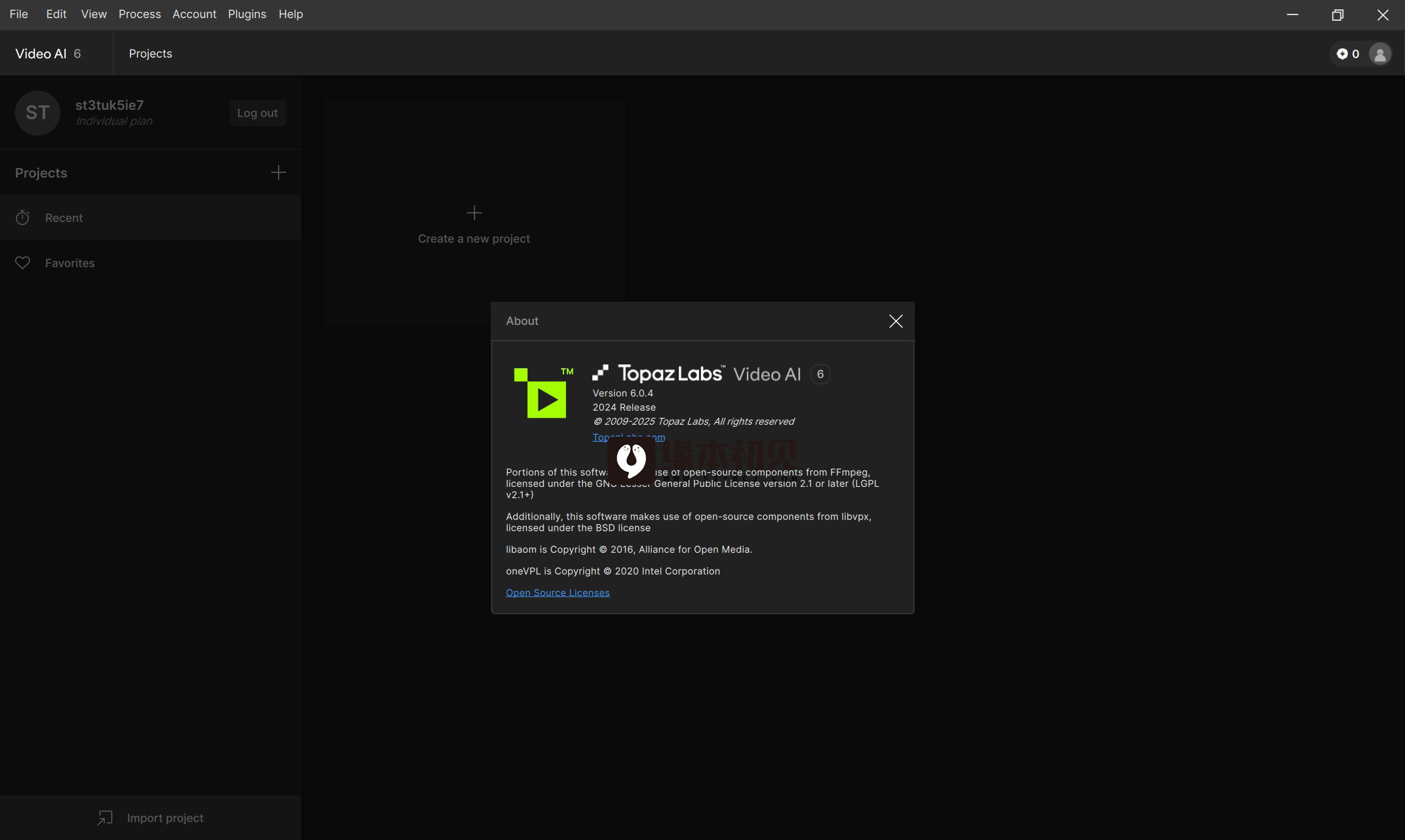The width and height of the screenshot is (1405, 840).
Task: Click the Create a new project card
Action: [474, 212]
